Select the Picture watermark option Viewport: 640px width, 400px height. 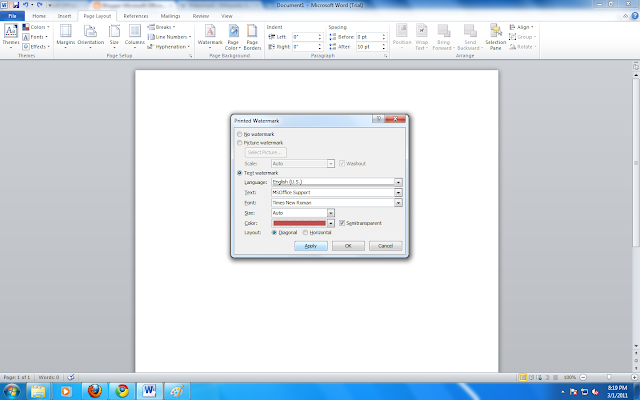coord(240,143)
